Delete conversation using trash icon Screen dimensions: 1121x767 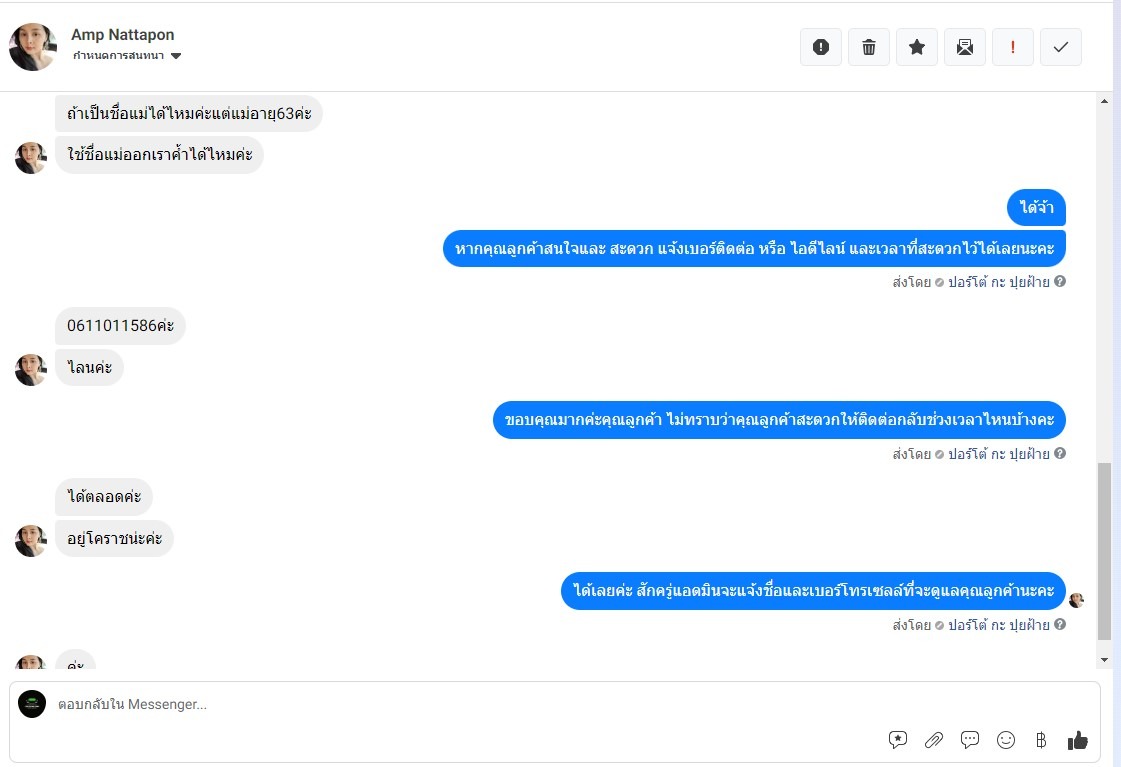click(x=869, y=47)
